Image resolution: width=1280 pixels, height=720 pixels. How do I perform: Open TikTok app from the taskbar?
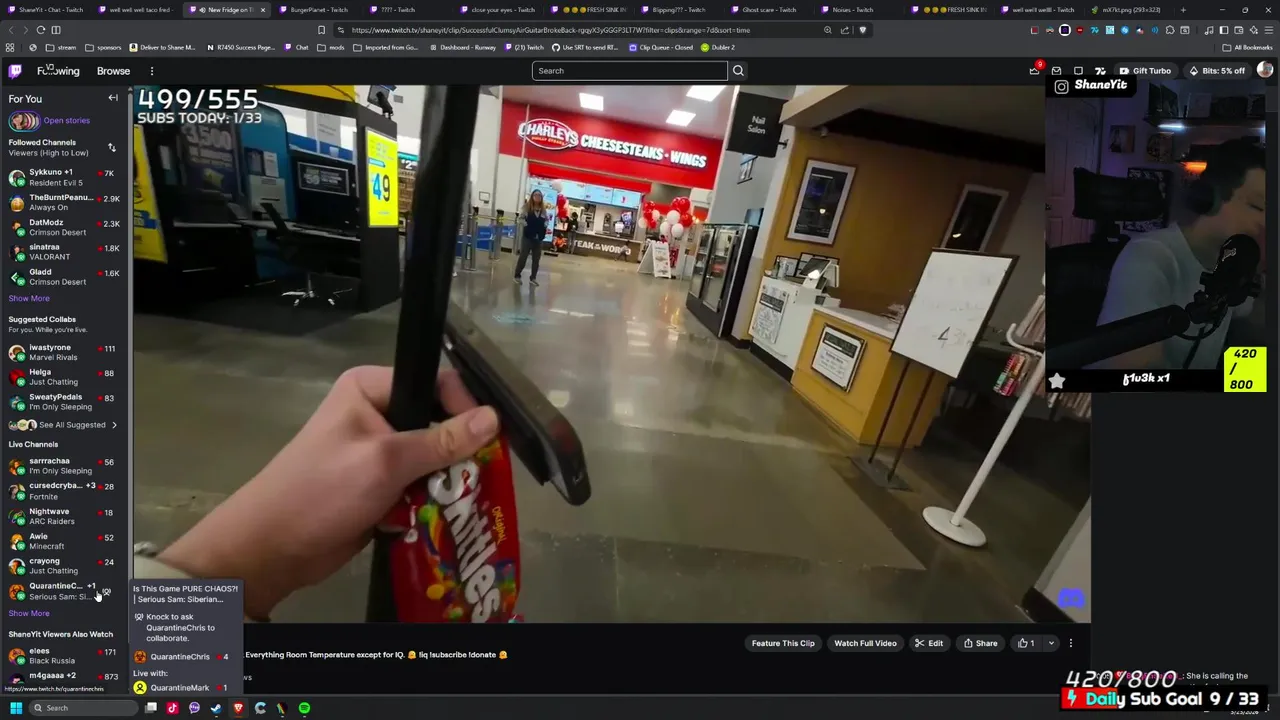pos(172,708)
